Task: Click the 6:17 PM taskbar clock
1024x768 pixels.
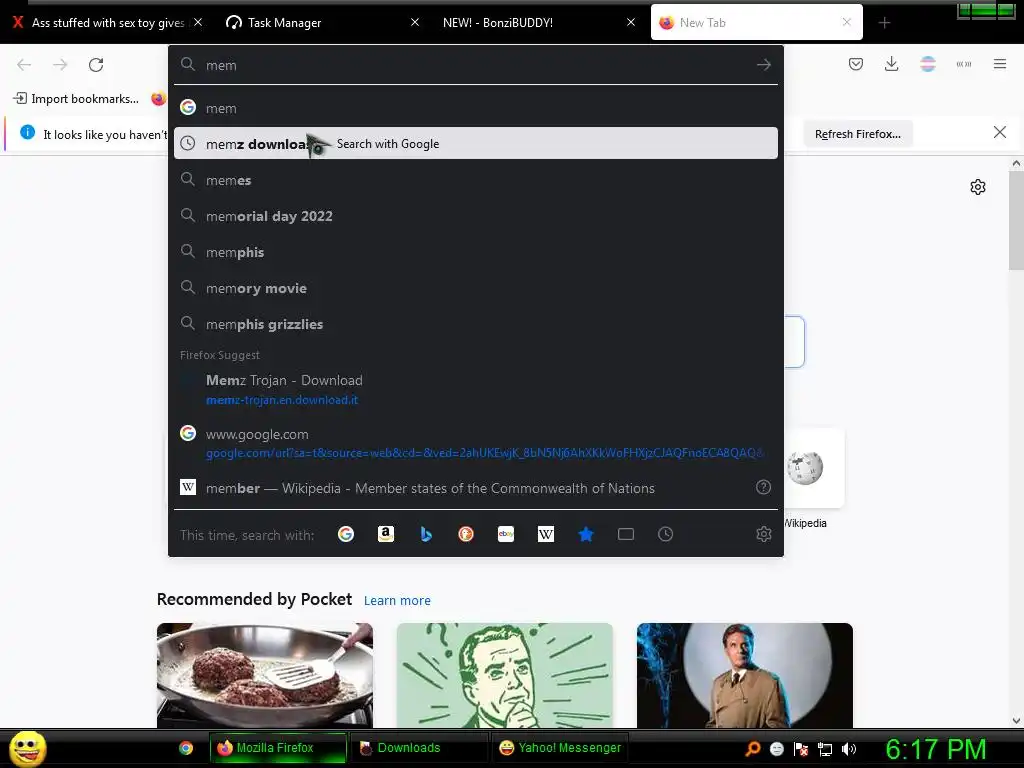Action: tap(935, 749)
